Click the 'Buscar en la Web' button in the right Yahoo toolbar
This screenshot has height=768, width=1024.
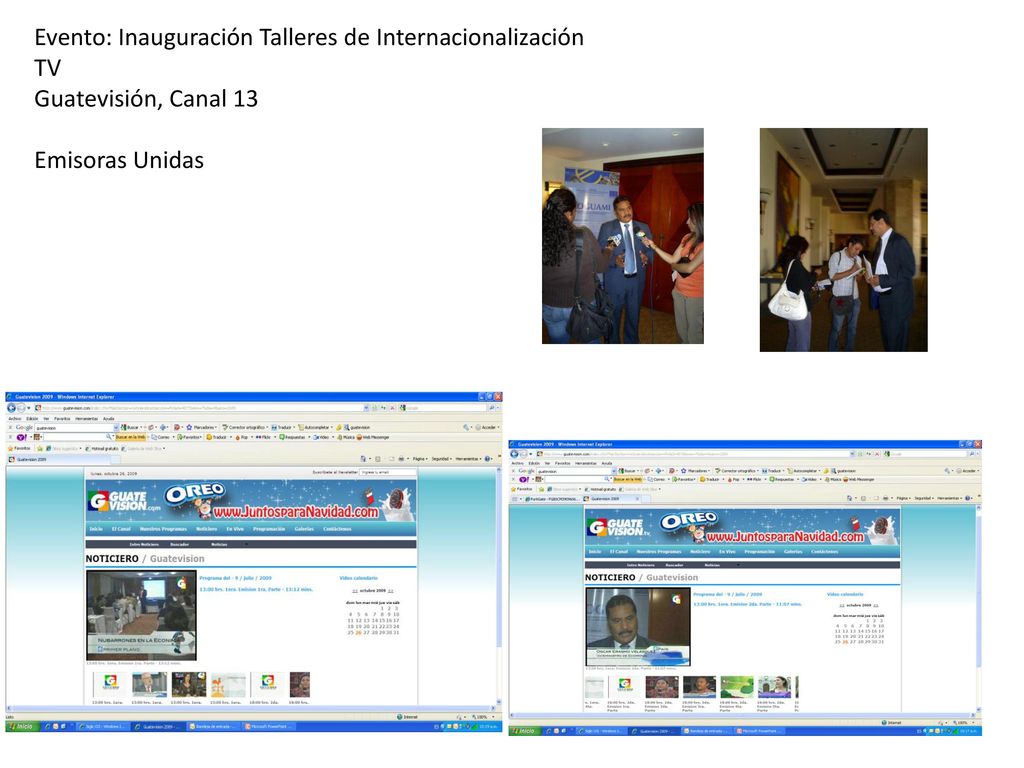tap(628, 479)
